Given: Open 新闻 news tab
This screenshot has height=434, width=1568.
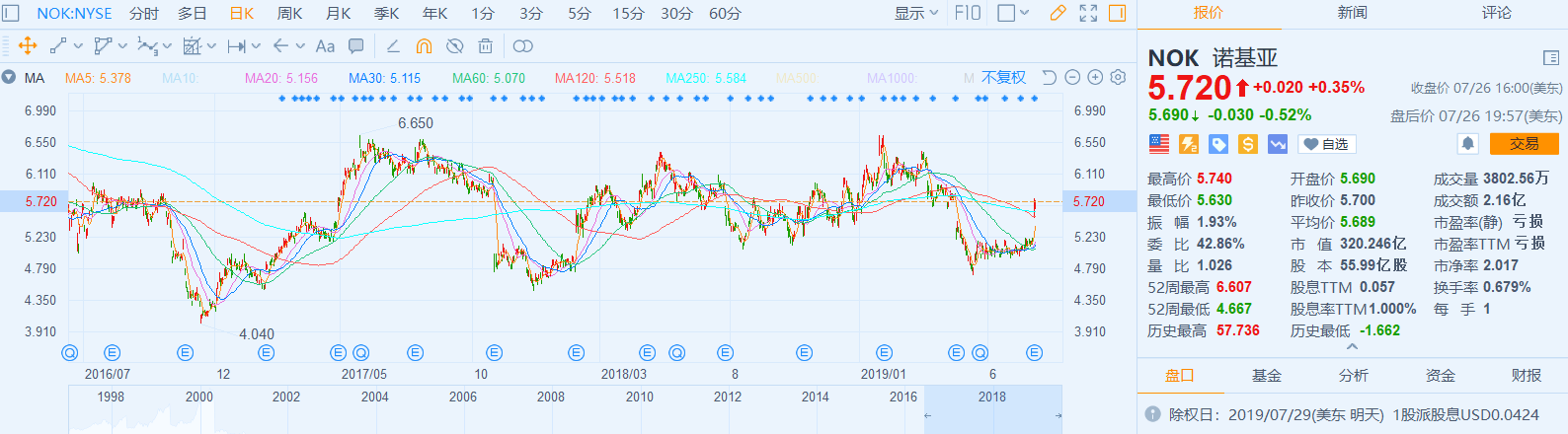Looking at the screenshot, I should click(1353, 13).
